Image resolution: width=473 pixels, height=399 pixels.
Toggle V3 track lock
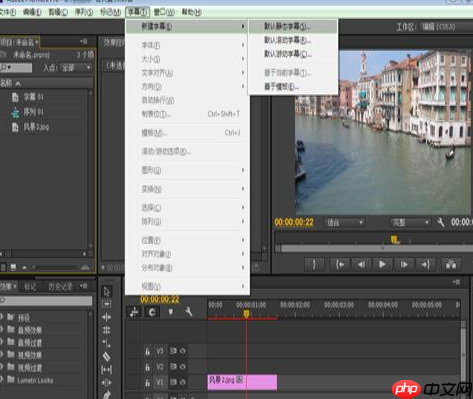click(147, 351)
